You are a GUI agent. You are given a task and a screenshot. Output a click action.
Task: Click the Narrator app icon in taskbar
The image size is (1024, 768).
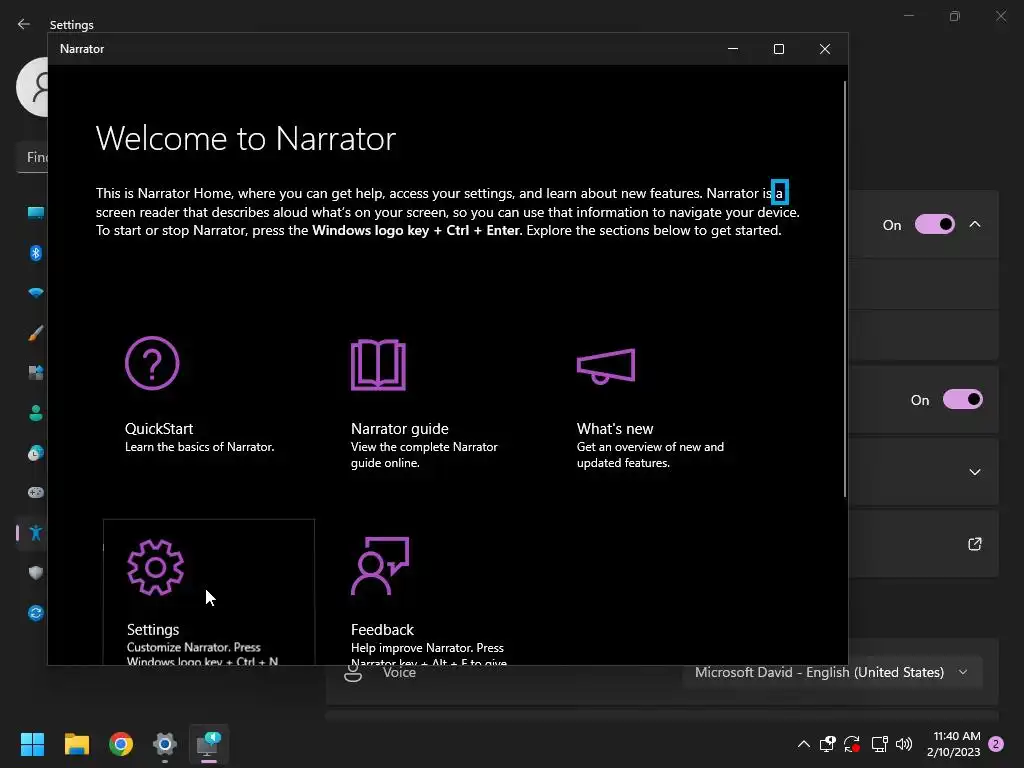point(209,744)
